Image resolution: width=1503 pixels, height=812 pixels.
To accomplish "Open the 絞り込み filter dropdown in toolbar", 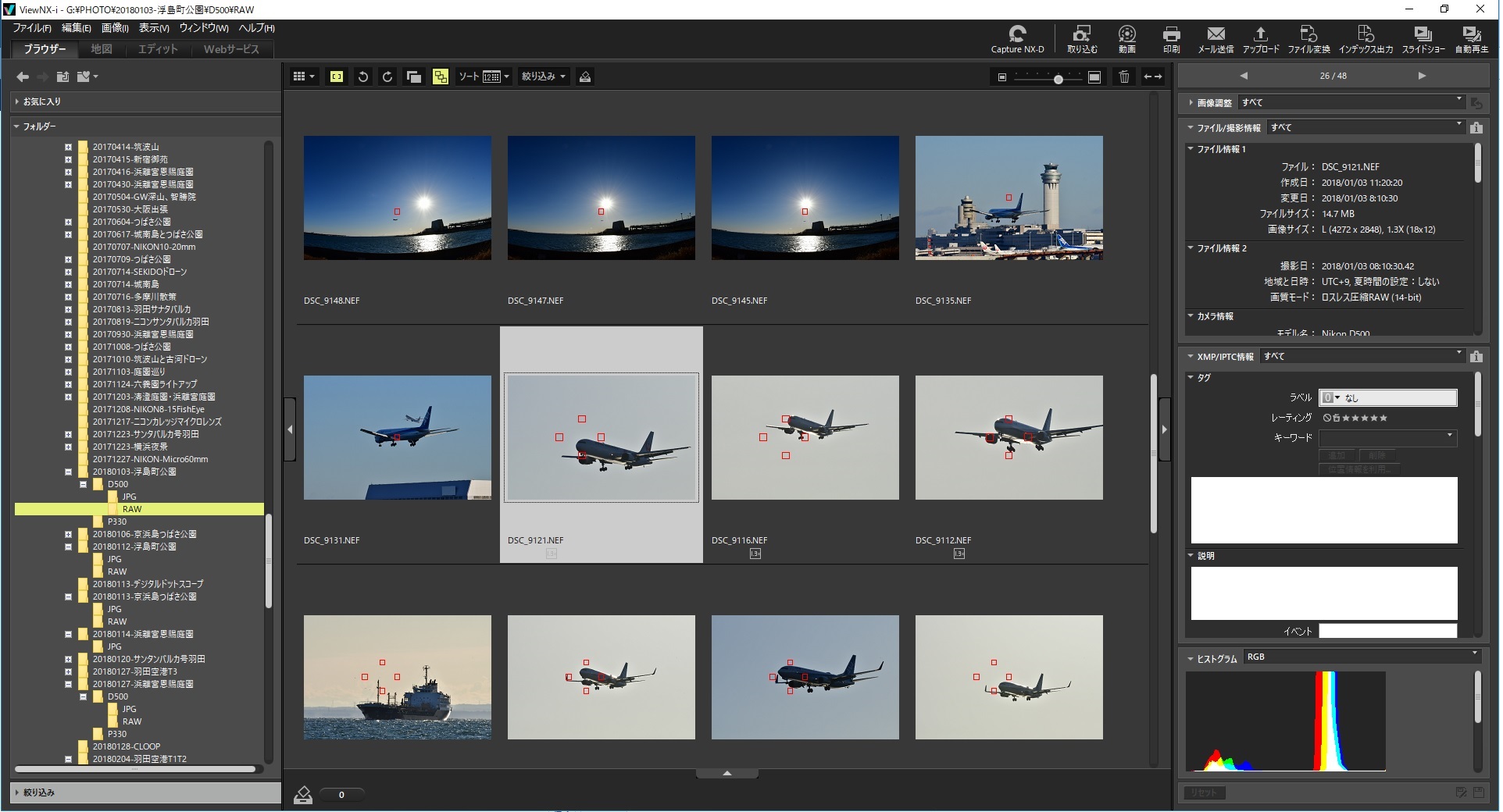I will pyautogui.click(x=543, y=77).
